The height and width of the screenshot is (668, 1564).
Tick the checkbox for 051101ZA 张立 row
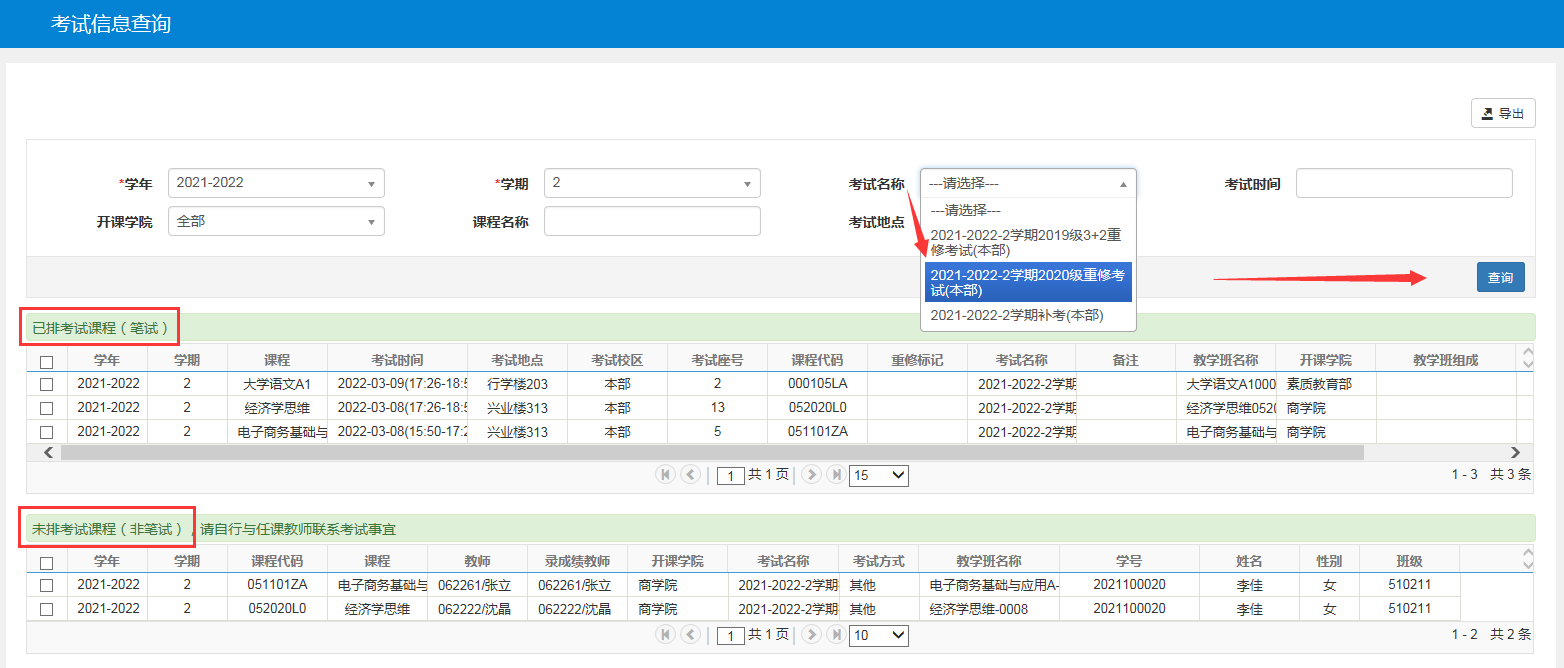coord(47,584)
